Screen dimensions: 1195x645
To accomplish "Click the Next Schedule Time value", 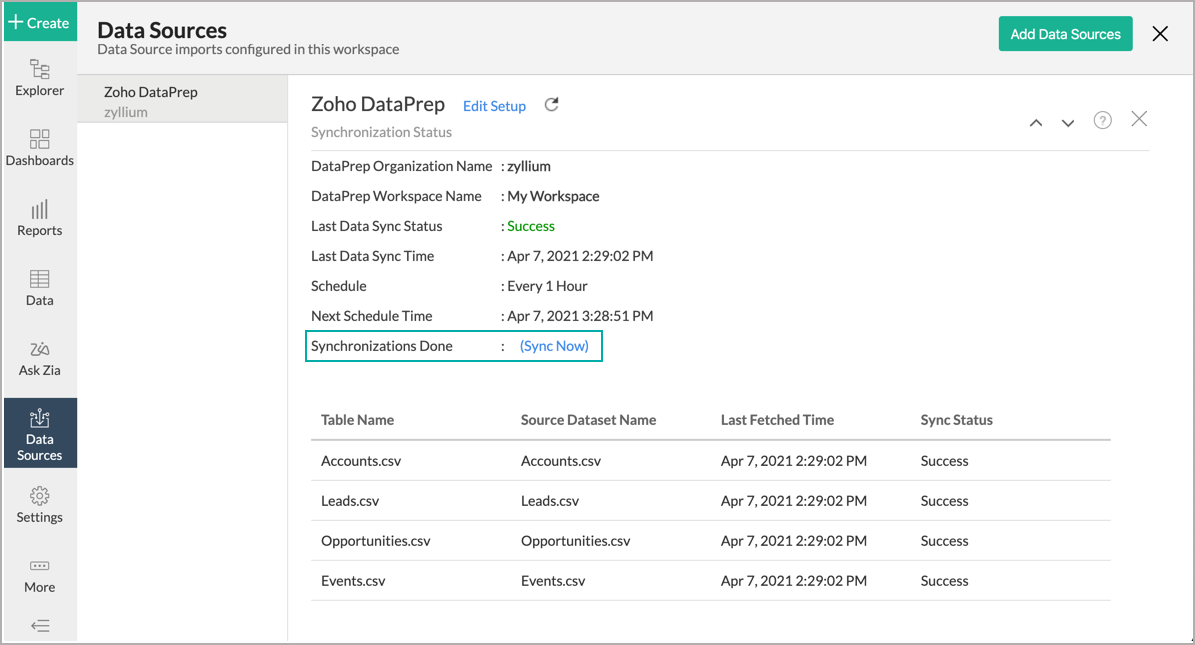I will pyautogui.click(x=580, y=316).
